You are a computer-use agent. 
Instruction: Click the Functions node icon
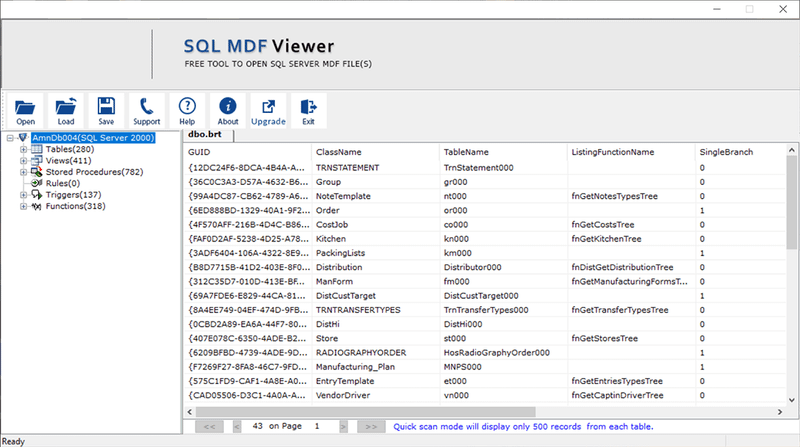pyautogui.click(x=37, y=206)
